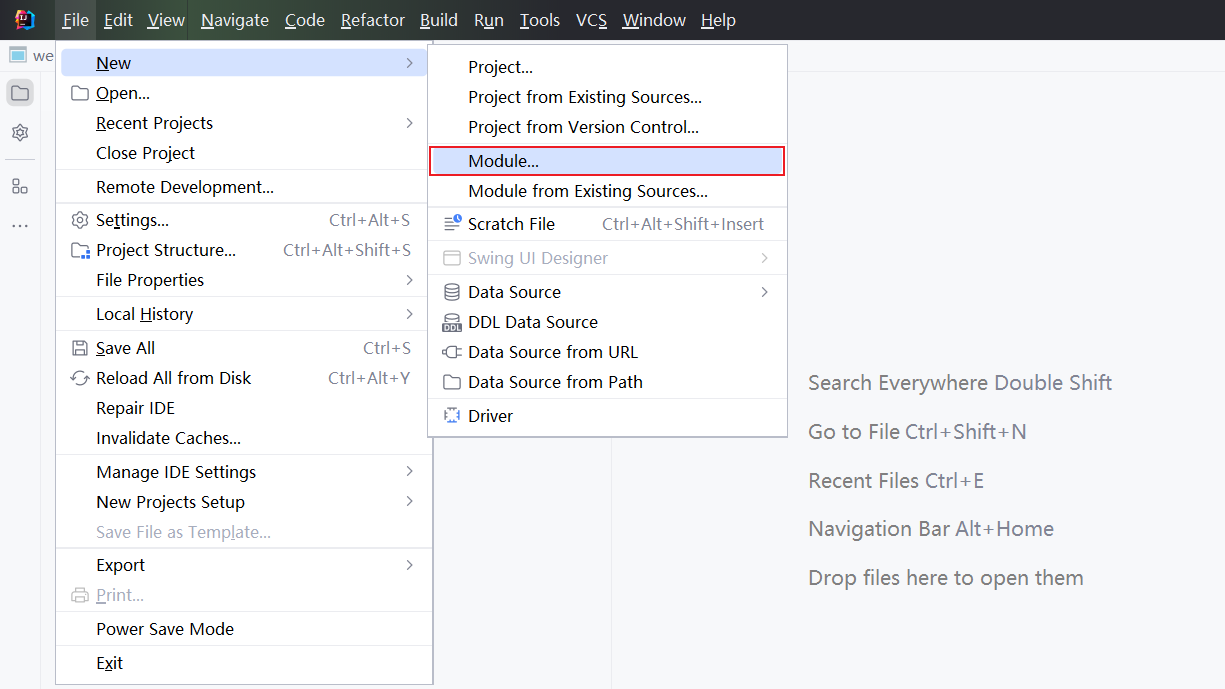Viewport: 1225px width, 689px height.
Task: Enable Power Save Mode
Action: [164, 629]
